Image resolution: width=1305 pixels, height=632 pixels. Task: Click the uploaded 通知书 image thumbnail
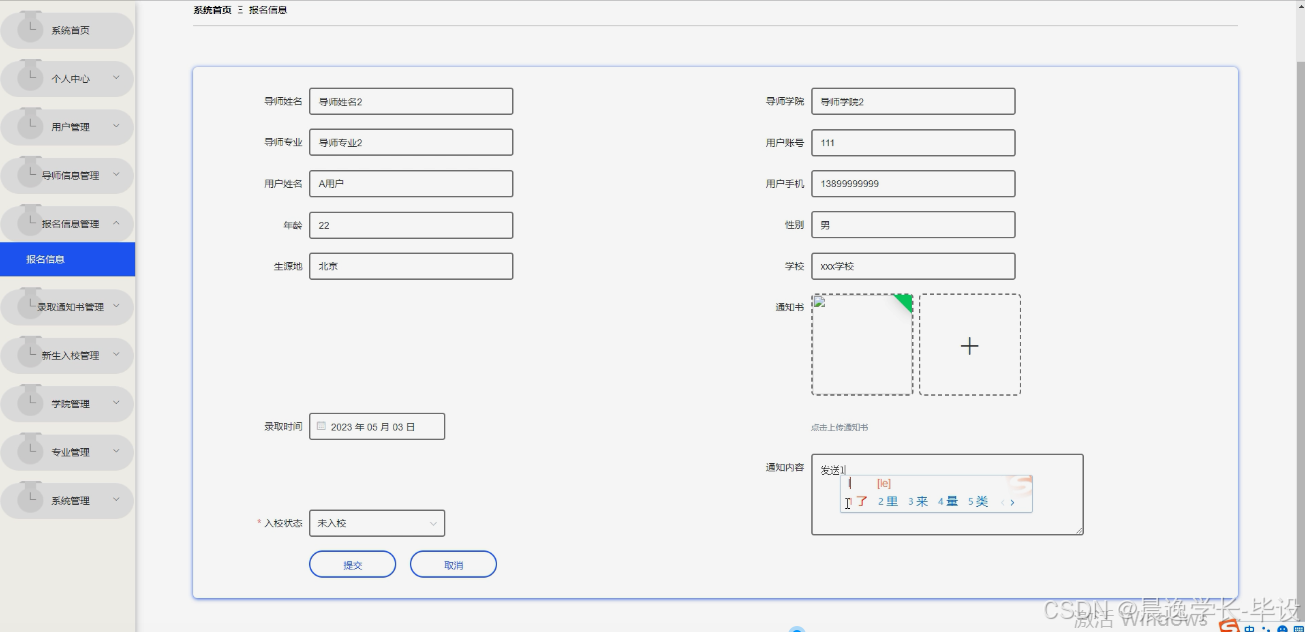tap(862, 344)
